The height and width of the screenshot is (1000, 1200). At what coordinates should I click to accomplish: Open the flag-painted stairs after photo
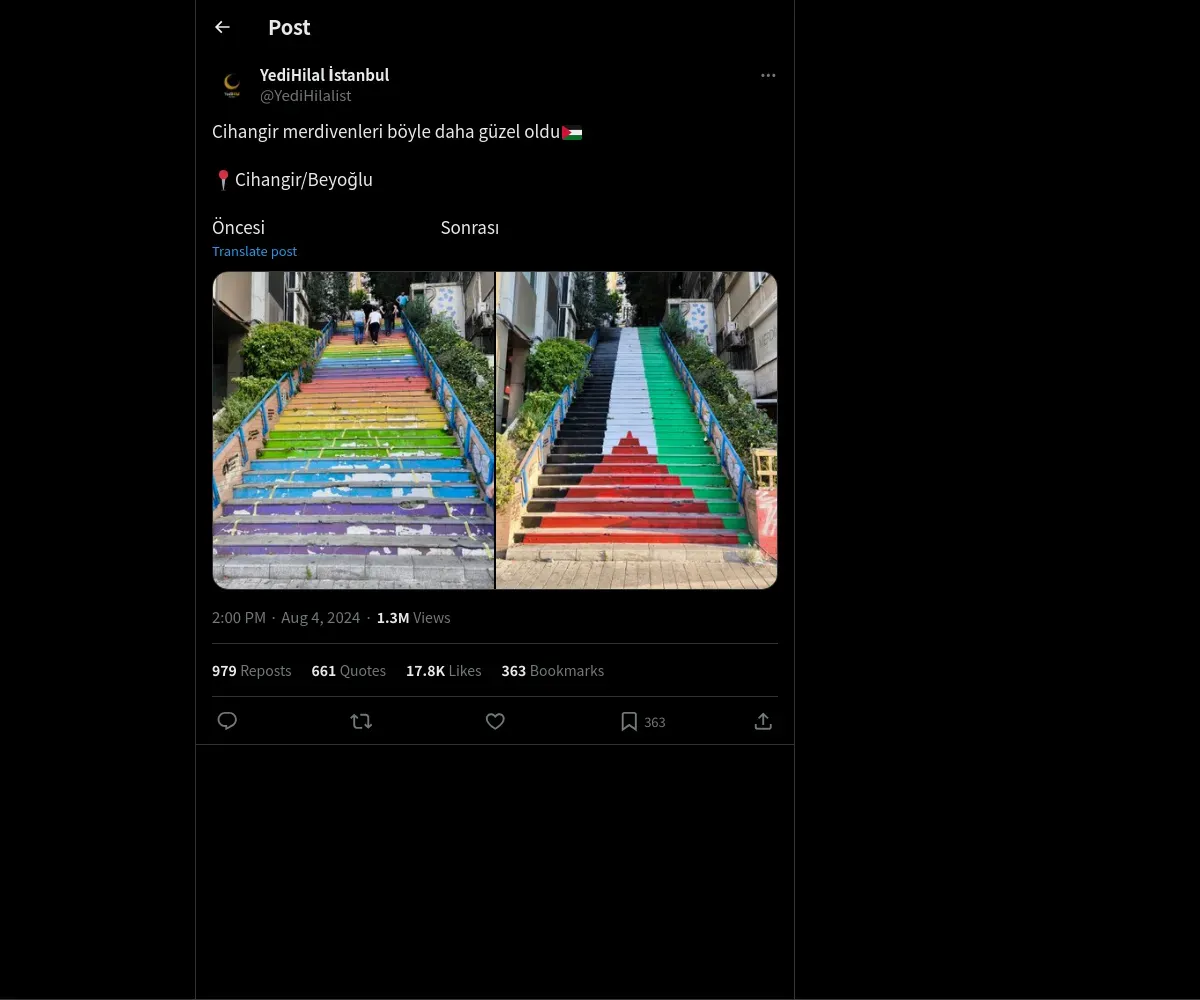coord(637,430)
